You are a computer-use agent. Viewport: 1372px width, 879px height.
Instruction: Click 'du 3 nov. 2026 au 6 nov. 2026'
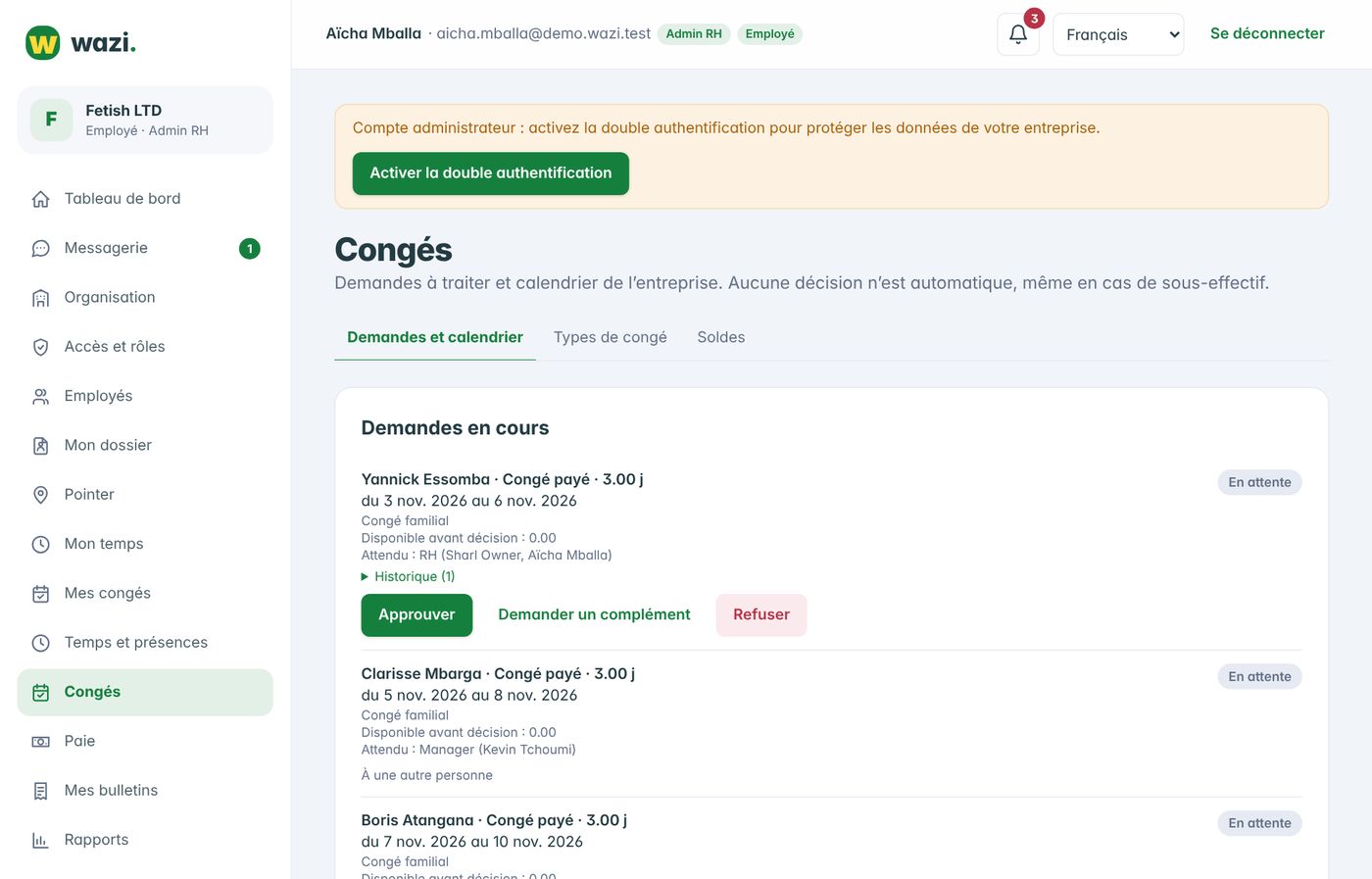click(x=469, y=501)
